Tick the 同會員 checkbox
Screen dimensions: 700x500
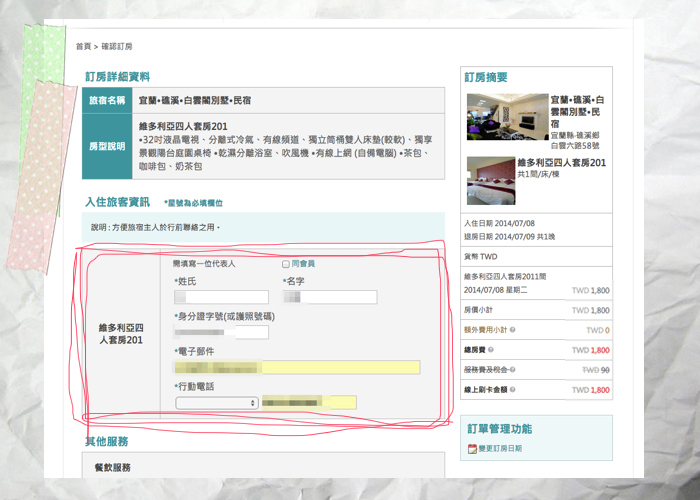click(x=286, y=264)
